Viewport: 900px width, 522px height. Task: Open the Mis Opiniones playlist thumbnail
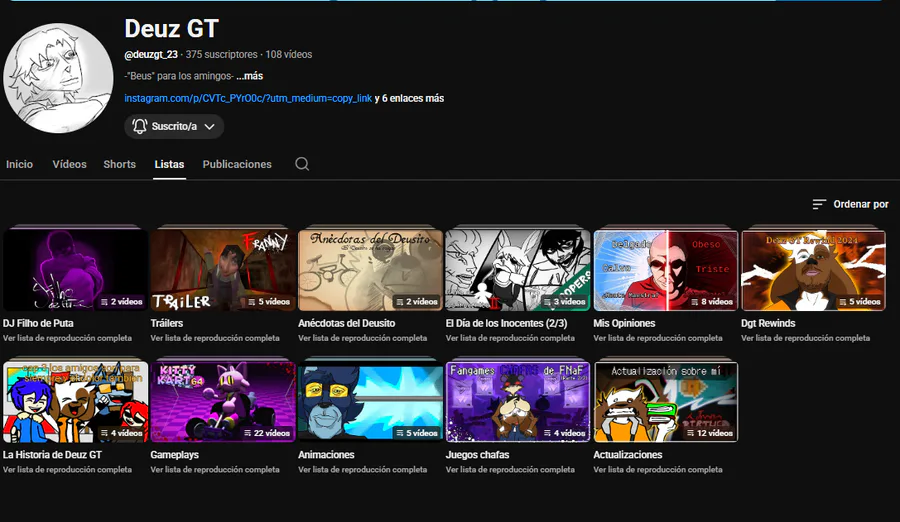(x=666, y=270)
